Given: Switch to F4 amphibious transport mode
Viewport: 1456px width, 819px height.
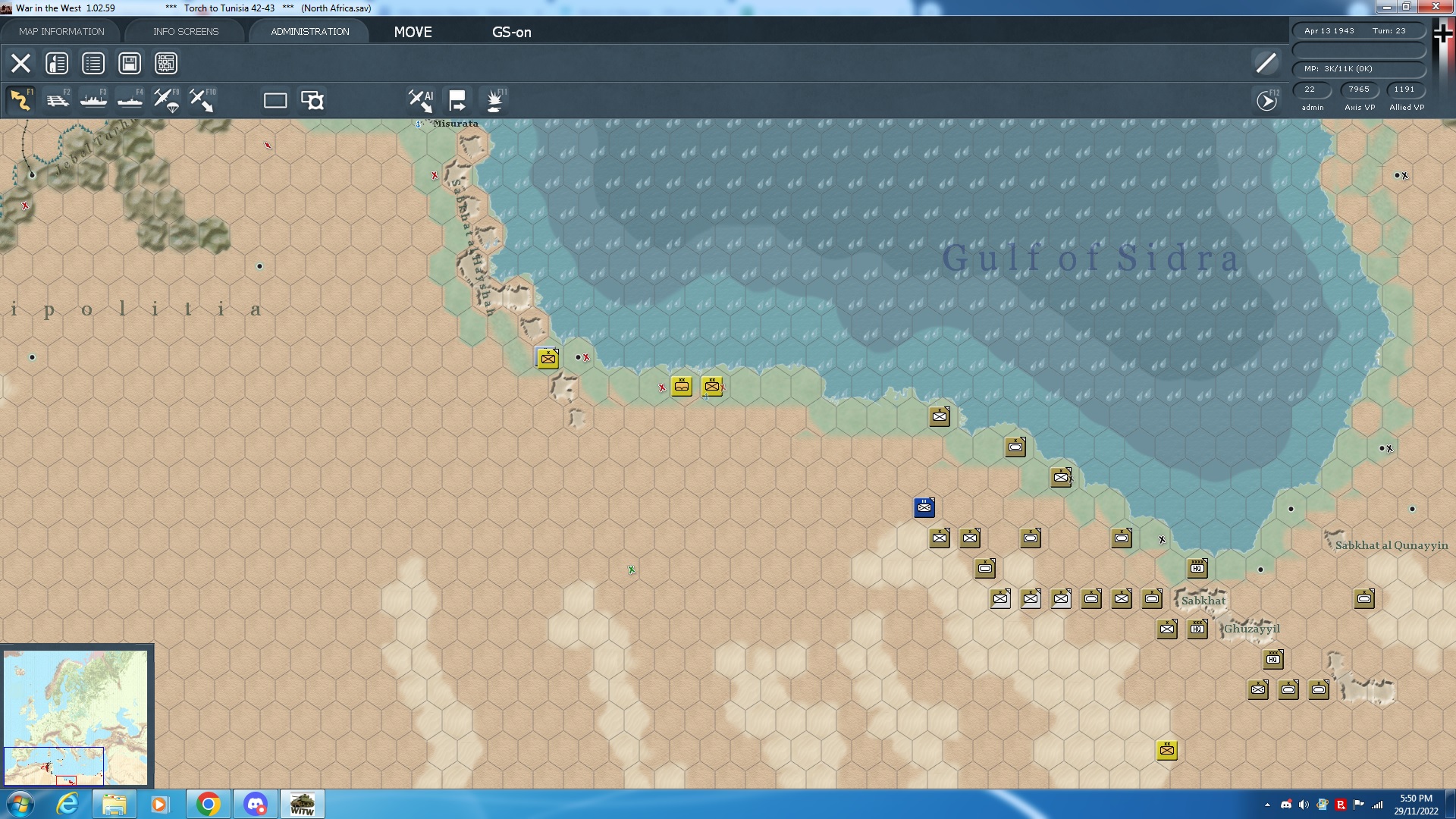Looking at the screenshot, I should (130, 100).
